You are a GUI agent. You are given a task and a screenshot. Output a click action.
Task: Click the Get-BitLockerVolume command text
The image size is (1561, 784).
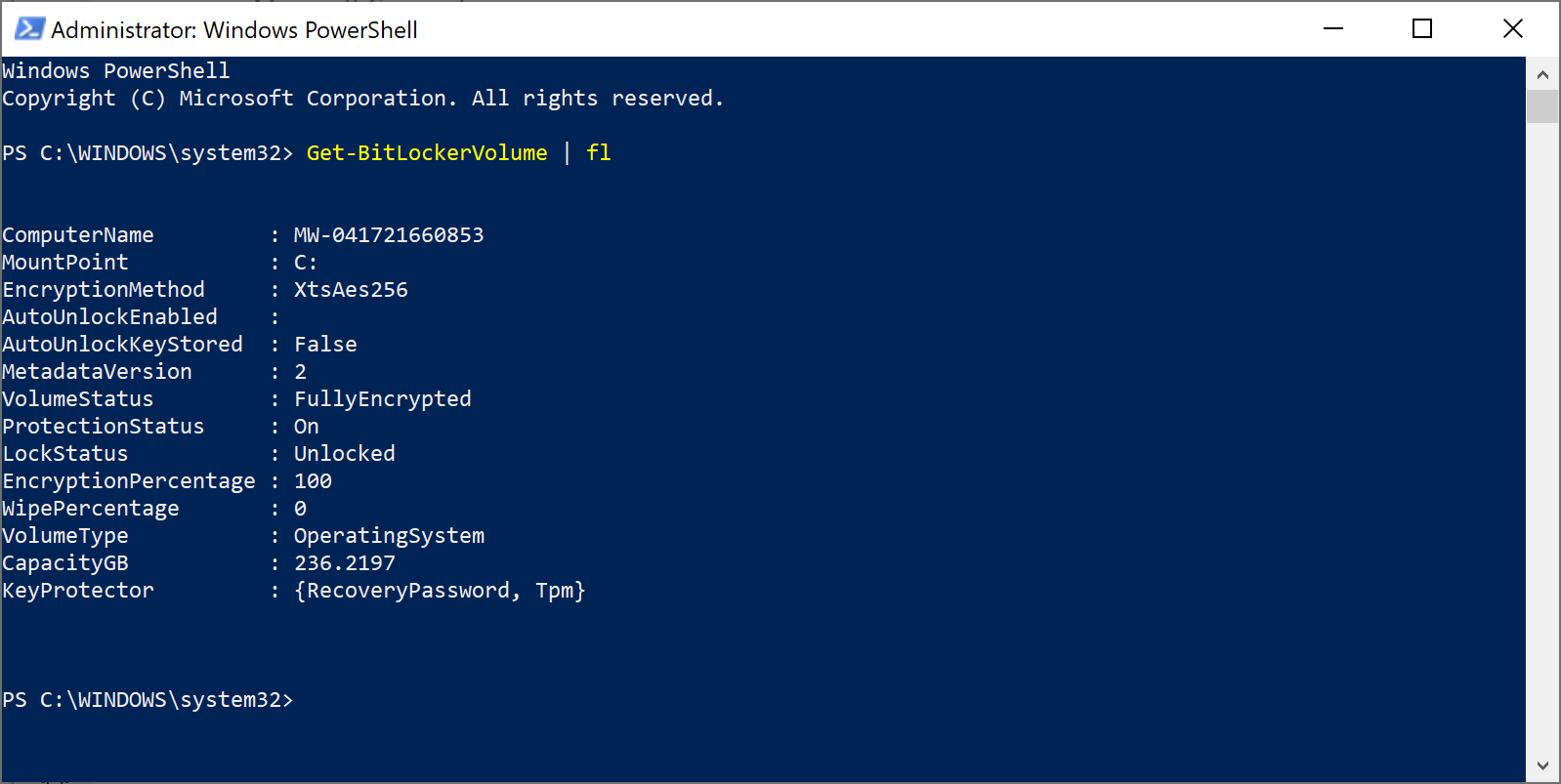[x=426, y=152]
